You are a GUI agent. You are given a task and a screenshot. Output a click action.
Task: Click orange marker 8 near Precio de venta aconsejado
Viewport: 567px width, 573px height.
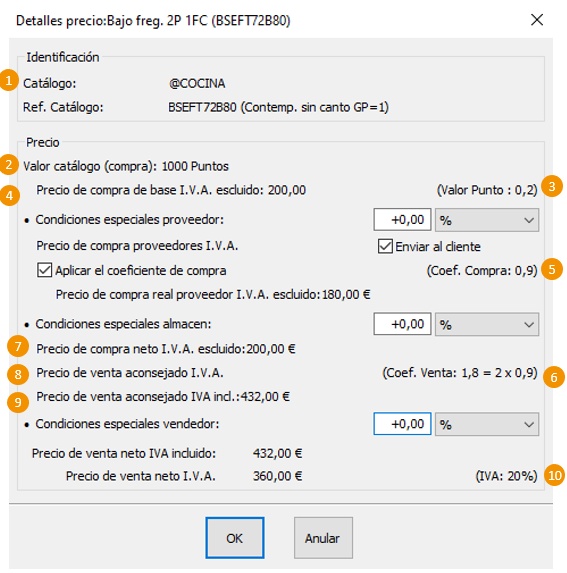pos(18,374)
